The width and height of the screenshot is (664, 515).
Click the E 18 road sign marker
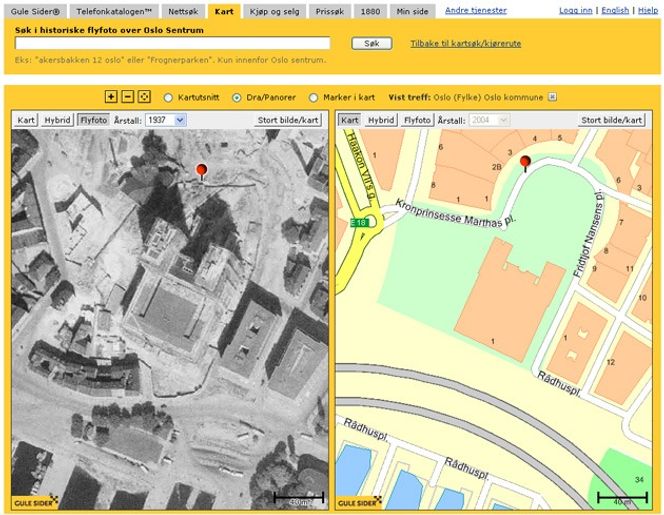tap(360, 223)
